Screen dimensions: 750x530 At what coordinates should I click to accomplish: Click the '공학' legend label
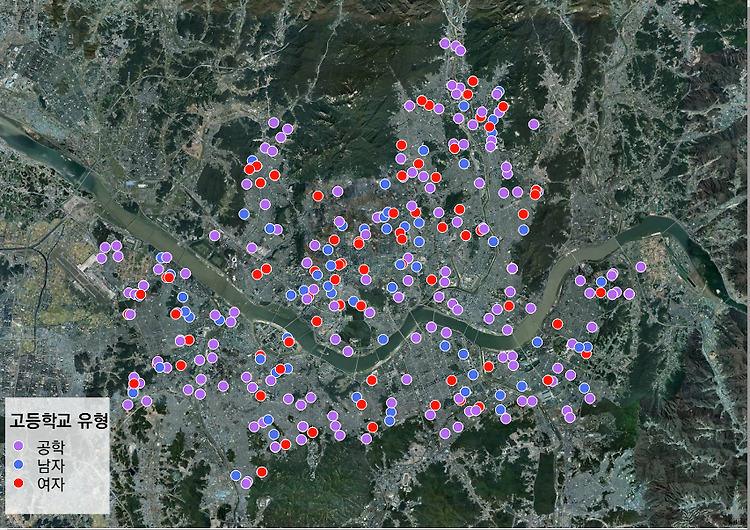click(x=50, y=447)
